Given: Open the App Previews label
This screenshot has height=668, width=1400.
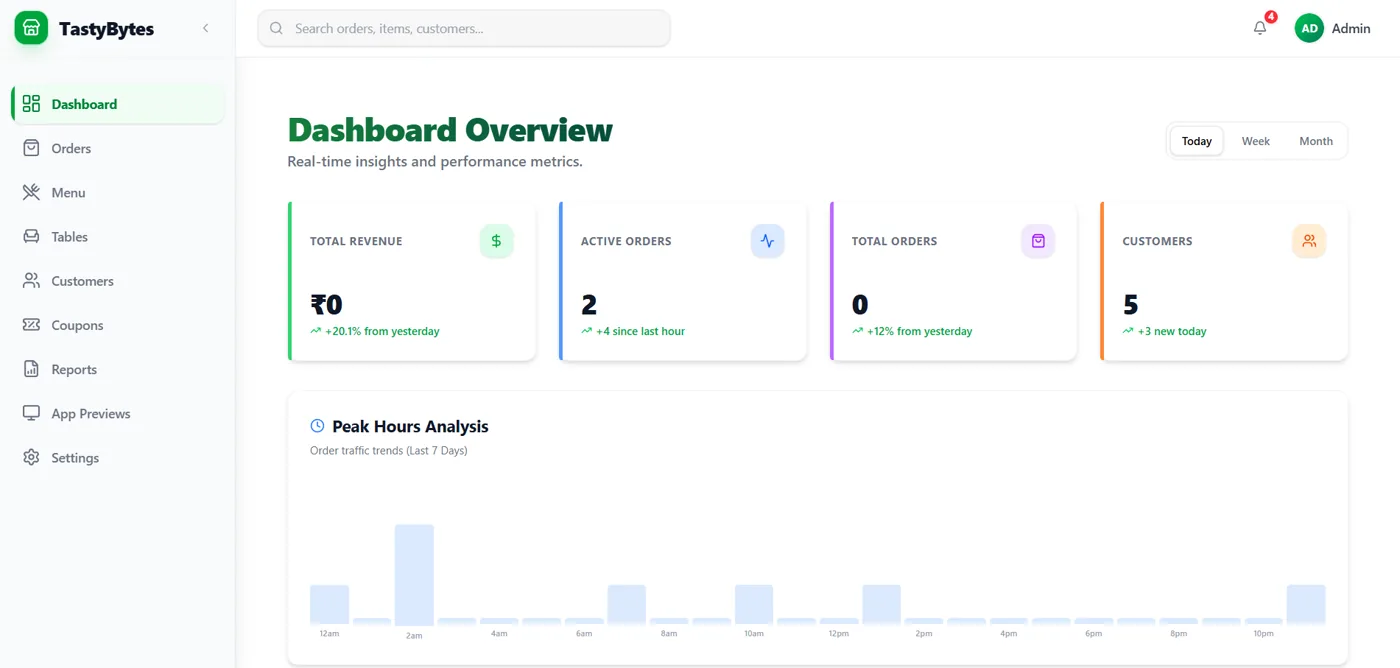Looking at the screenshot, I should [x=91, y=413].
